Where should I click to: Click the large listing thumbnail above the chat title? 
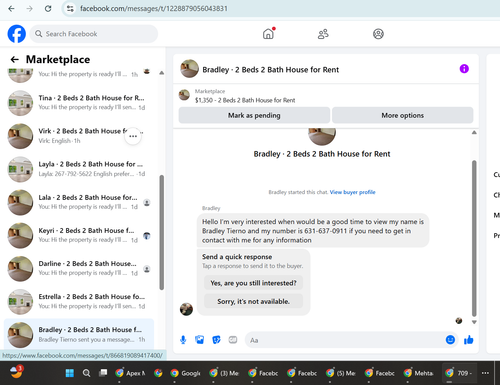(322, 137)
